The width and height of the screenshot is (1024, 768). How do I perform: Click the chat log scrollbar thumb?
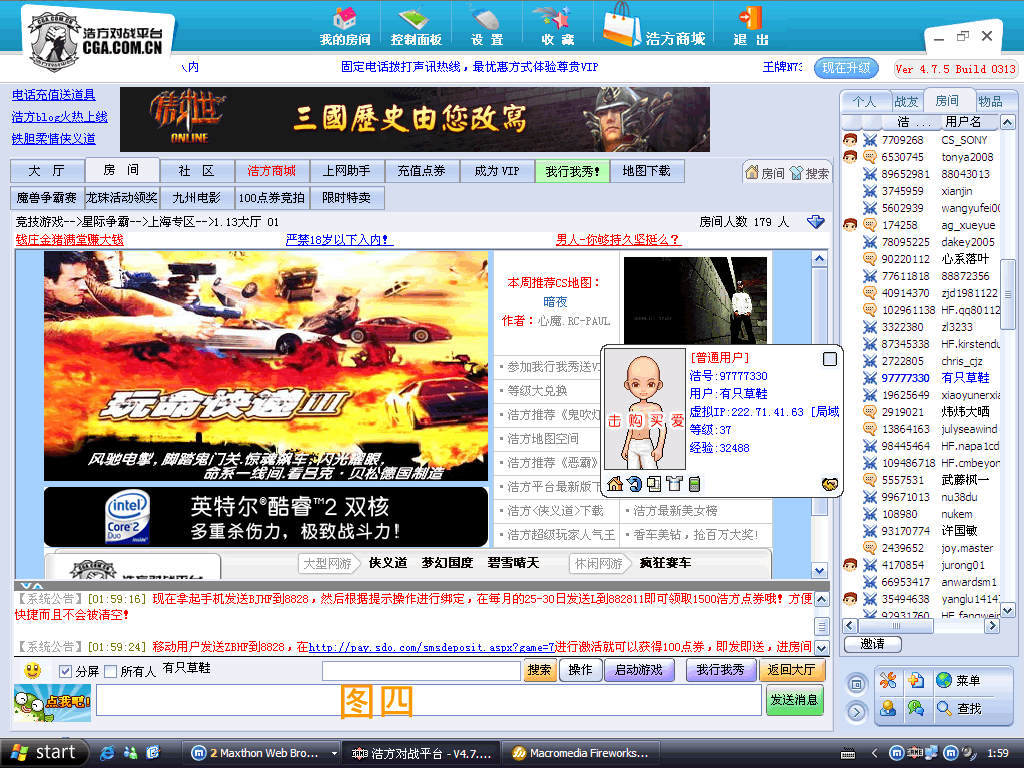pyautogui.click(x=822, y=626)
